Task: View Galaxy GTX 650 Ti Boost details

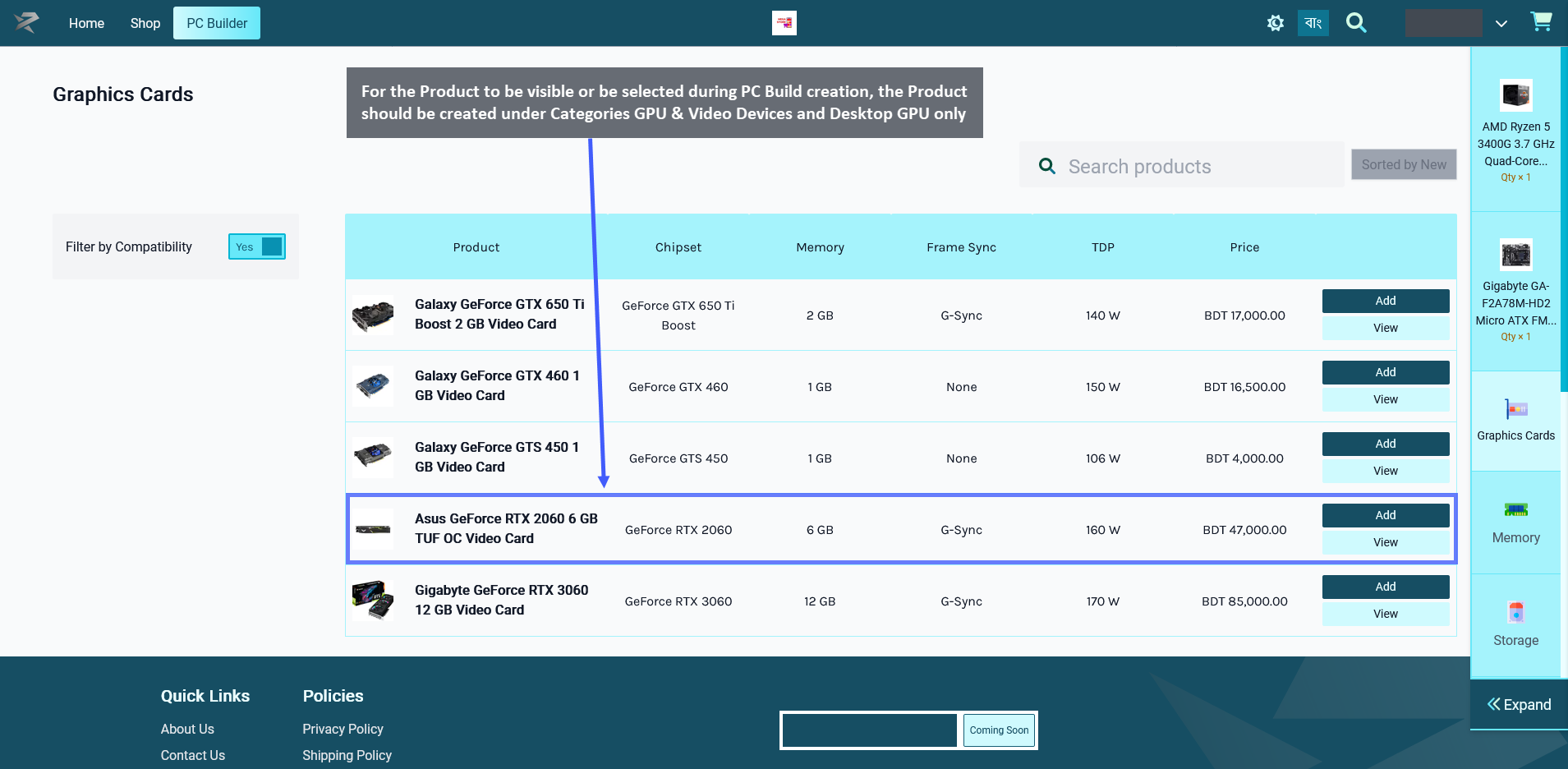Action: [1386, 328]
